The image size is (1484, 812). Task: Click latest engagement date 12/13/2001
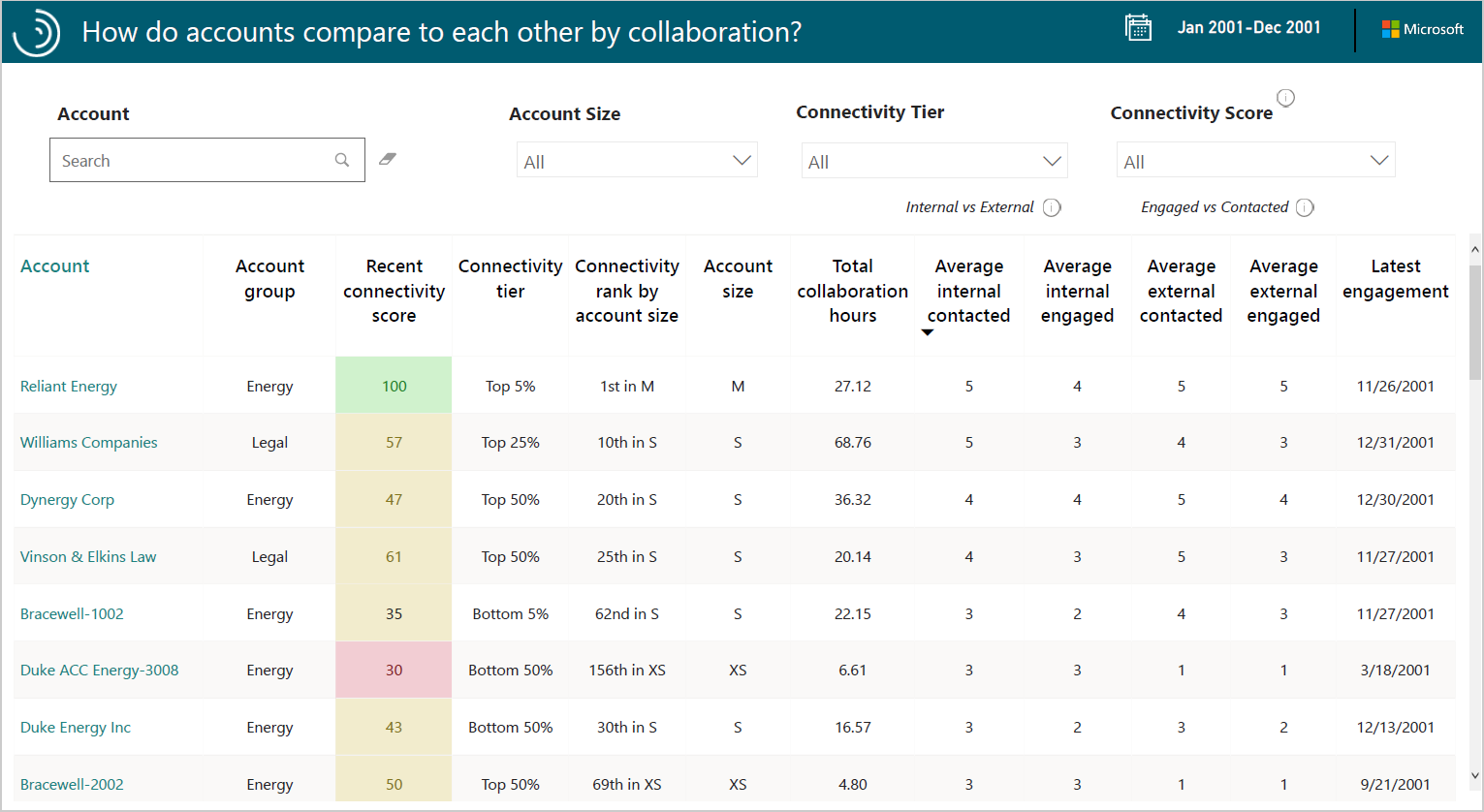pyautogui.click(x=1396, y=728)
